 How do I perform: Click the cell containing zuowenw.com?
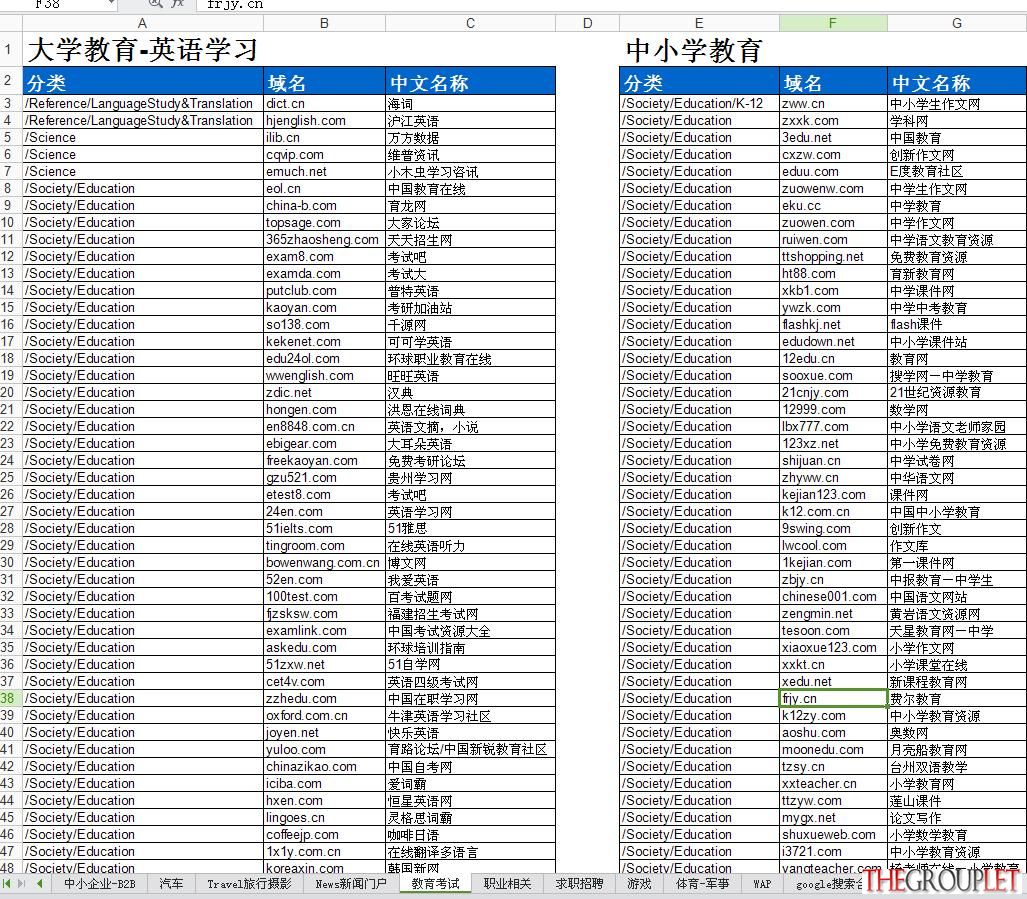tap(833, 189)
